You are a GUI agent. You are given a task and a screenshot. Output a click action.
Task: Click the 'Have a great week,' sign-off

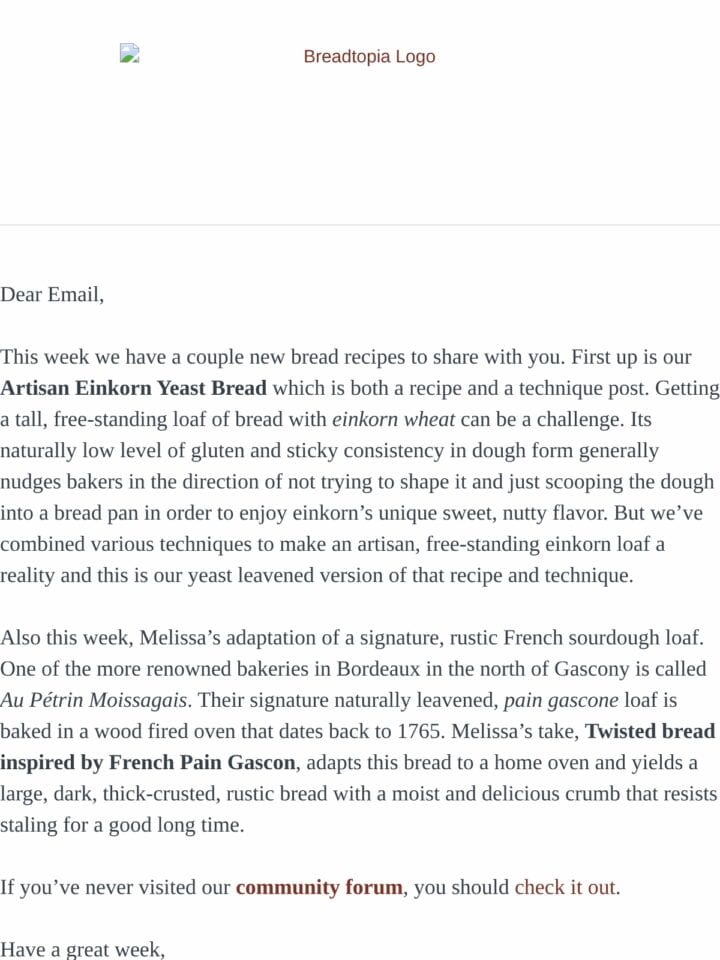[x=83, y=950]
